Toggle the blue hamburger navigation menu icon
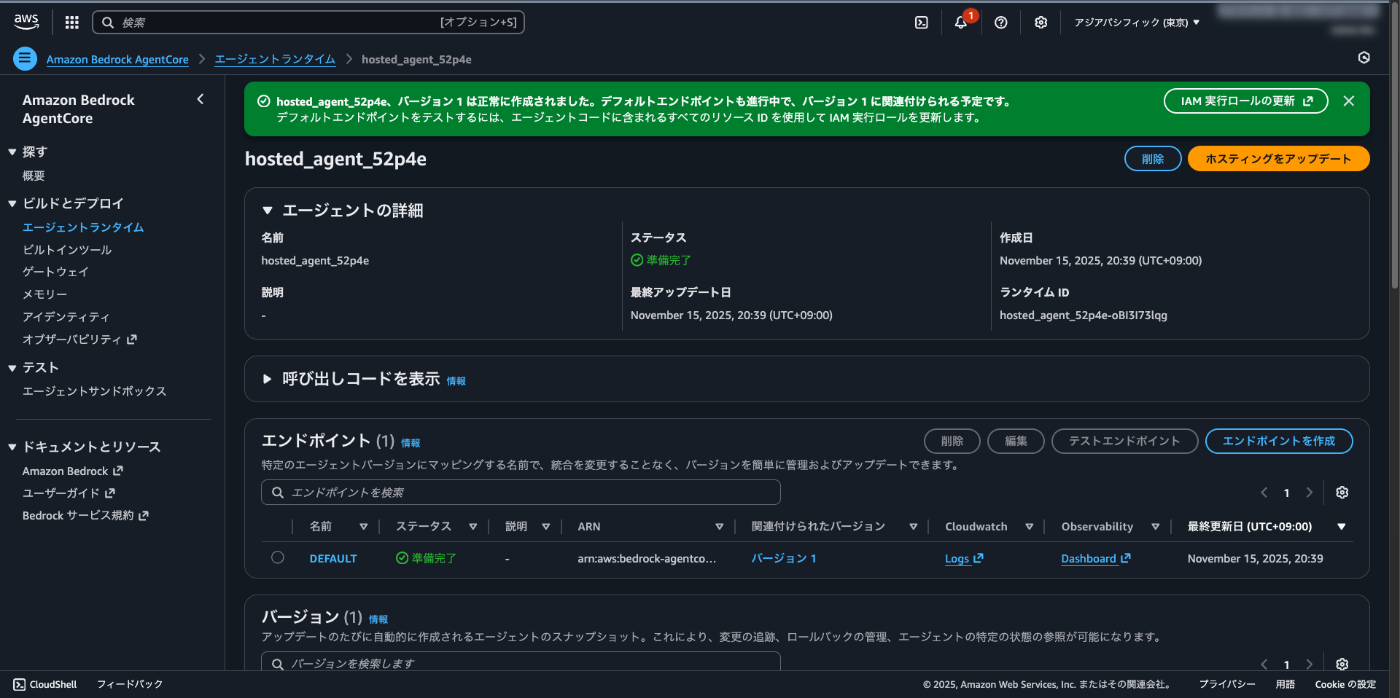 [x=25, y=58]
